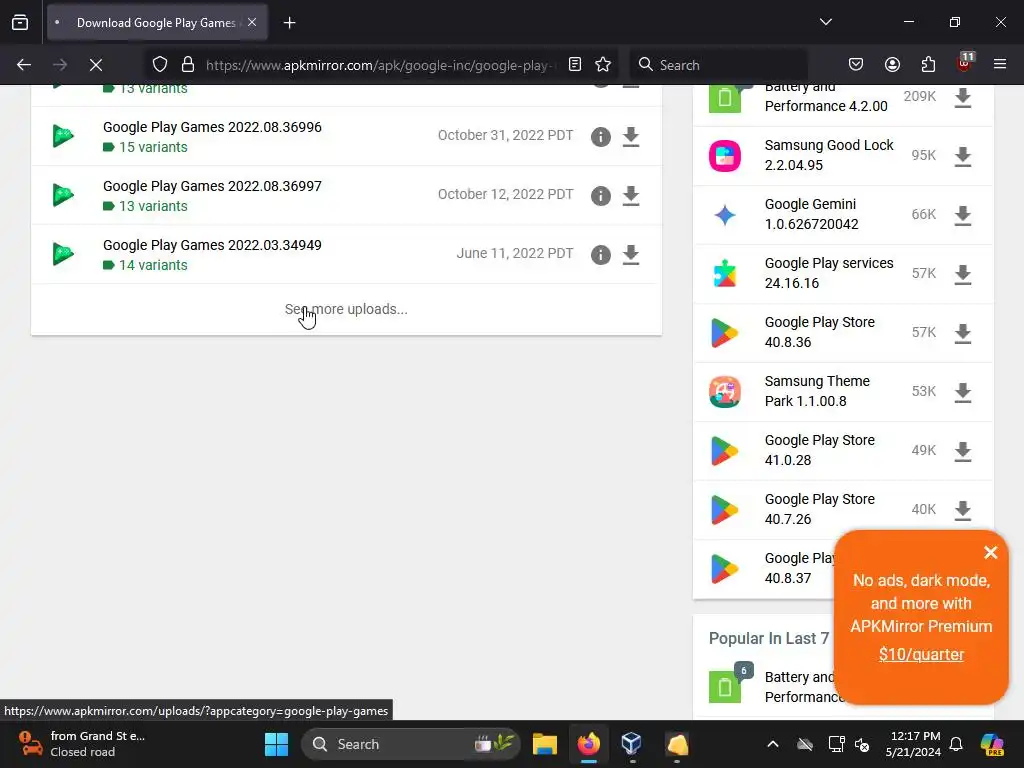The image size is (1024, 768).
Task: Download Google Play Store 40.8.36
Action: tap(963, 333)
